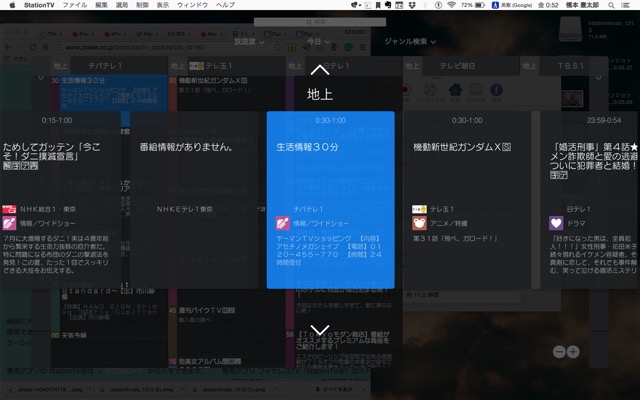Expand the 今日 date dropdown
This screenshot has height=400, width=640.
[318, 41]
